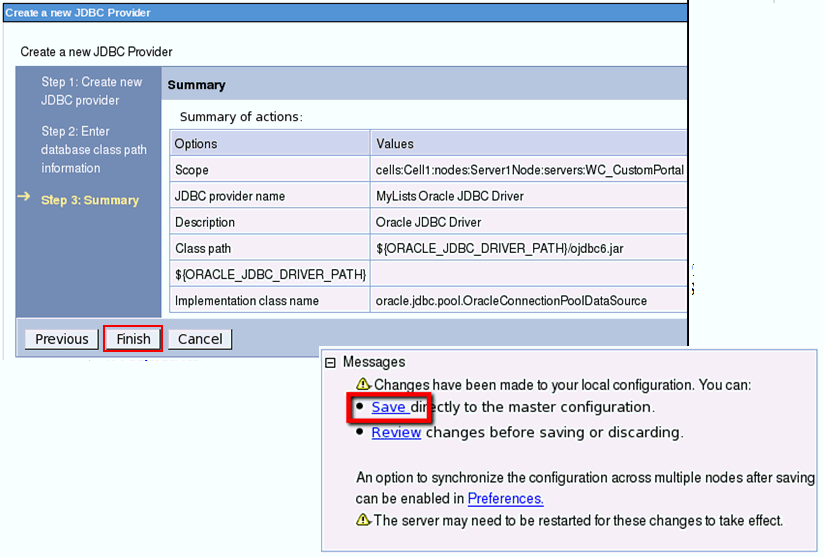This screenshot has height=557, width=824.
Task: Click the Options column header
Action: click(x=195, y=144)
